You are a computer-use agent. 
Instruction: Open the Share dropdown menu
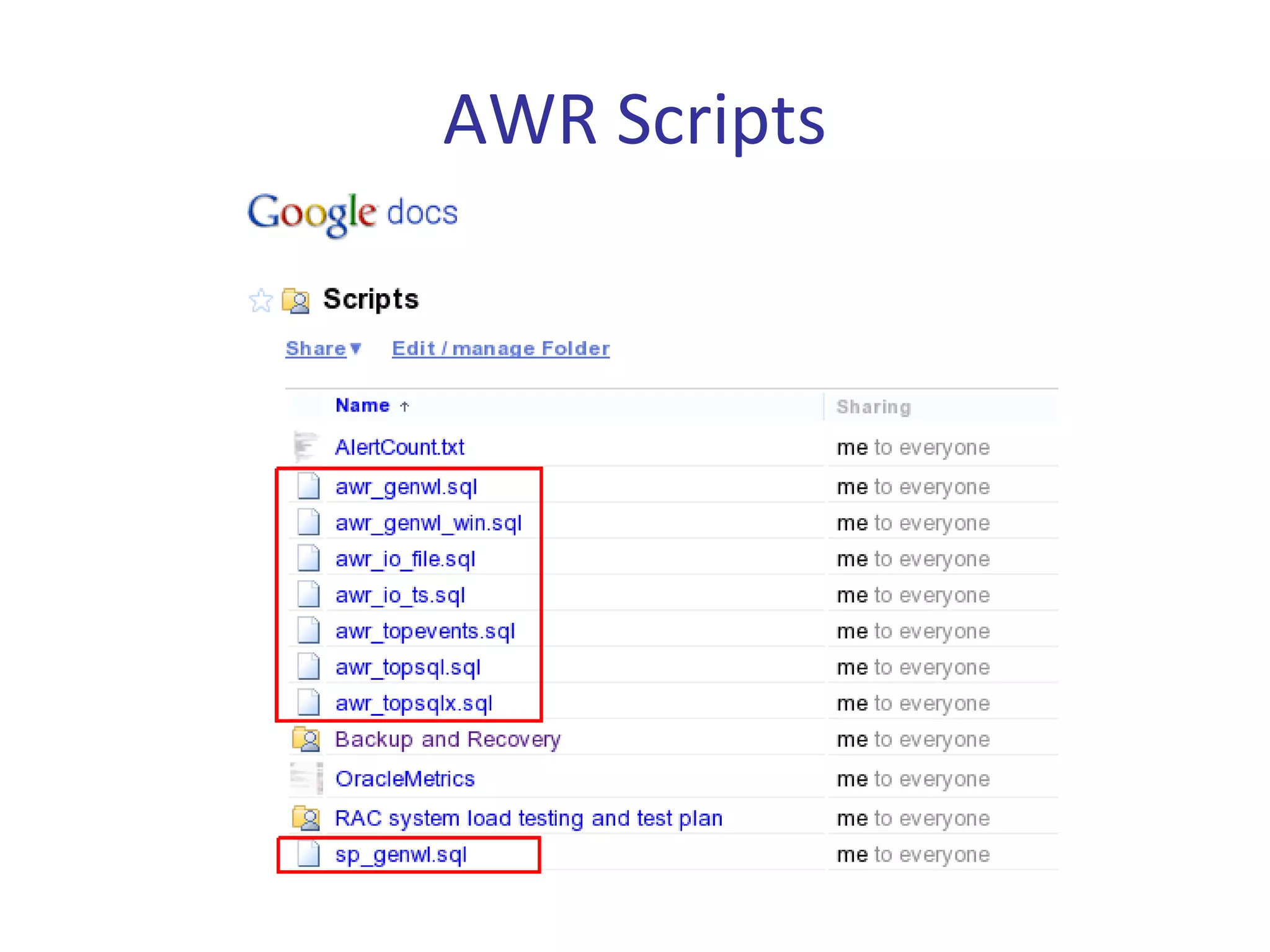pos(323,349)
